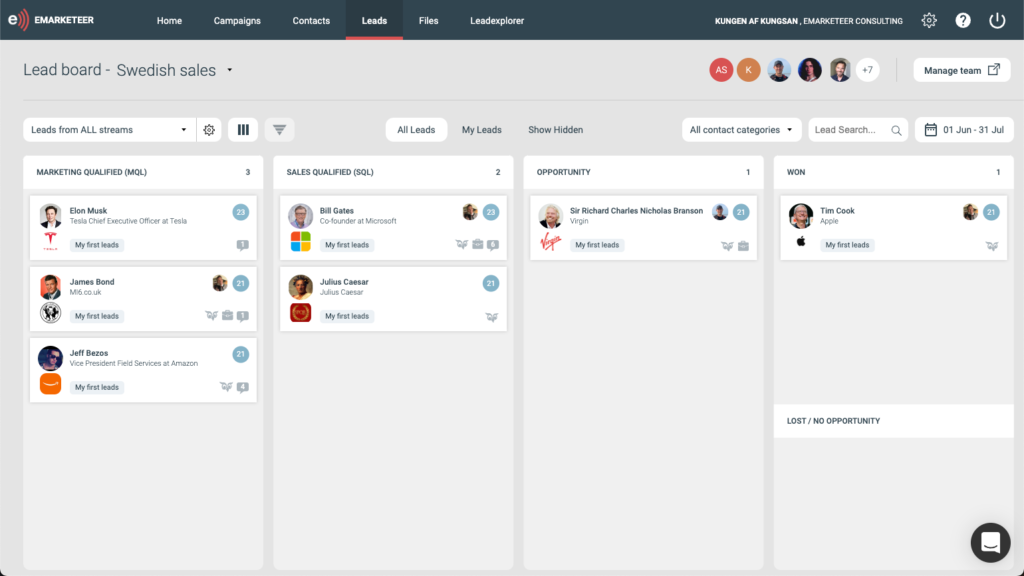Image resolution: width=1024 pixels, height=576 pixels.
Task: Open the Files tab
Action: 428,20
